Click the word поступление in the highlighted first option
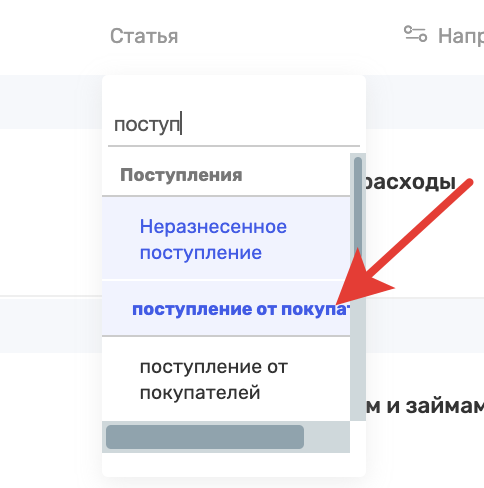Image resolution: width=484 pixels, height=488 pixels. (x=201, y=253)
